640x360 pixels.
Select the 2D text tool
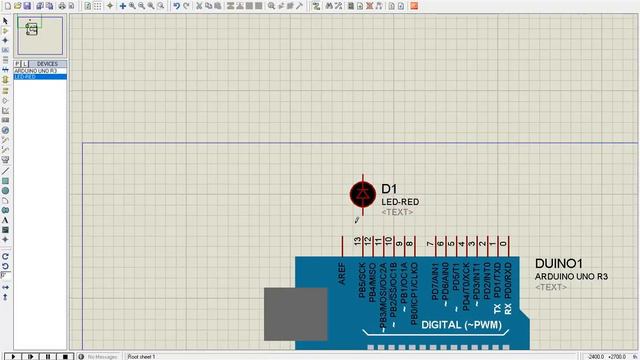click(x=5, y=220)
